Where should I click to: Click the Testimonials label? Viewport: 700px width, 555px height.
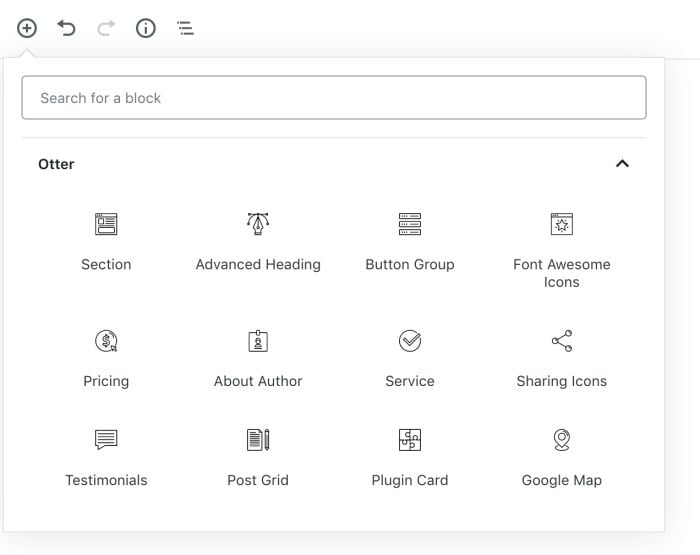point(106,480)
